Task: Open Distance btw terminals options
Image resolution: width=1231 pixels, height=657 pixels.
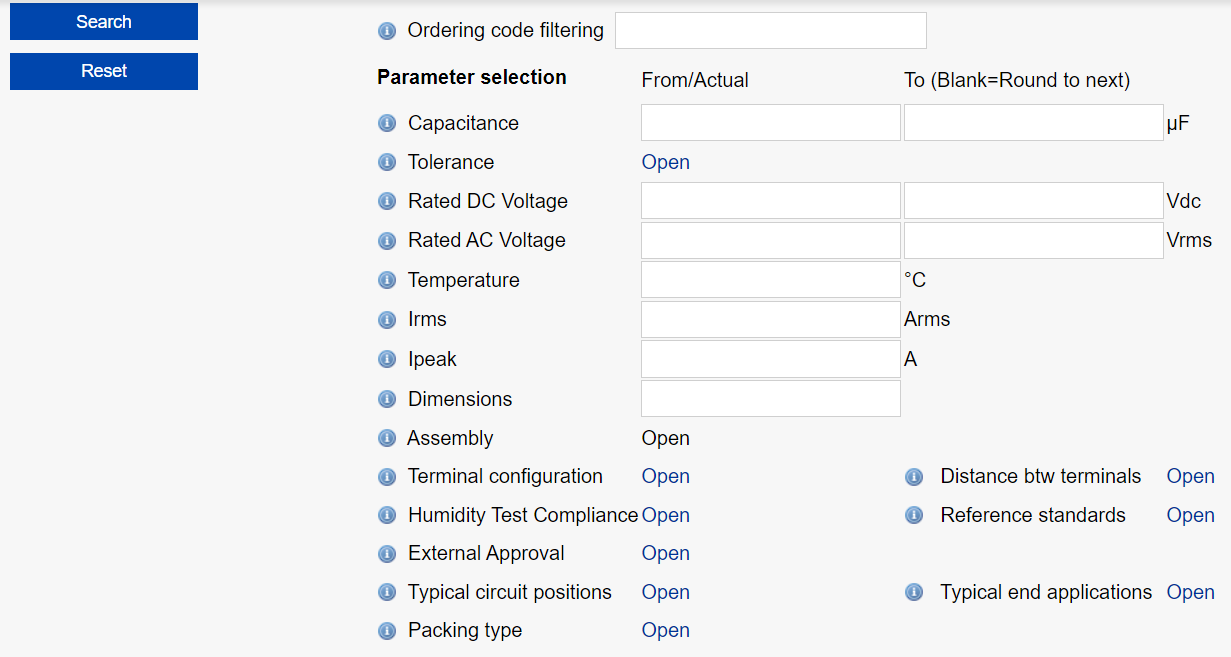Action: coord(1191,476)
